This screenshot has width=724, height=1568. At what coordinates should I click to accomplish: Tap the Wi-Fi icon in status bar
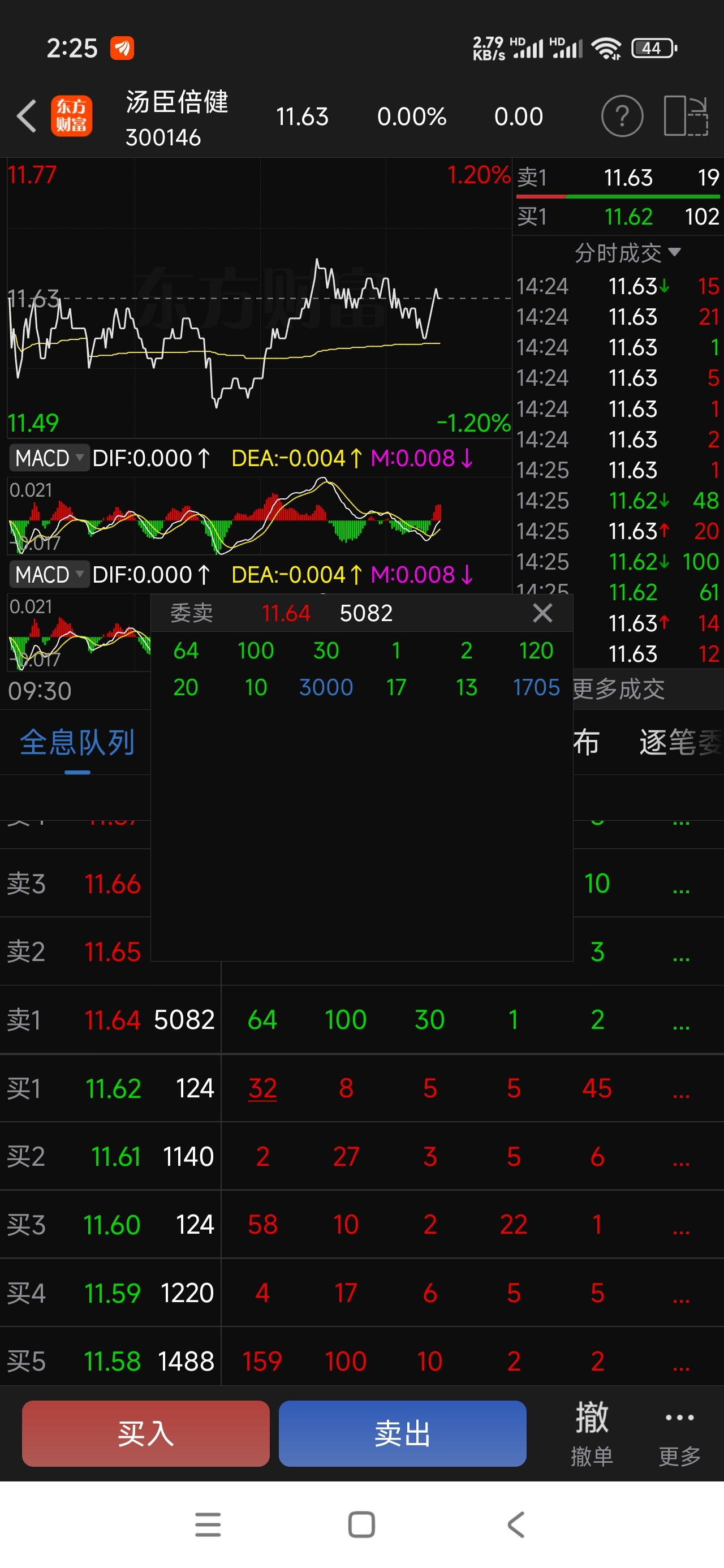click(x=606, y=48)
